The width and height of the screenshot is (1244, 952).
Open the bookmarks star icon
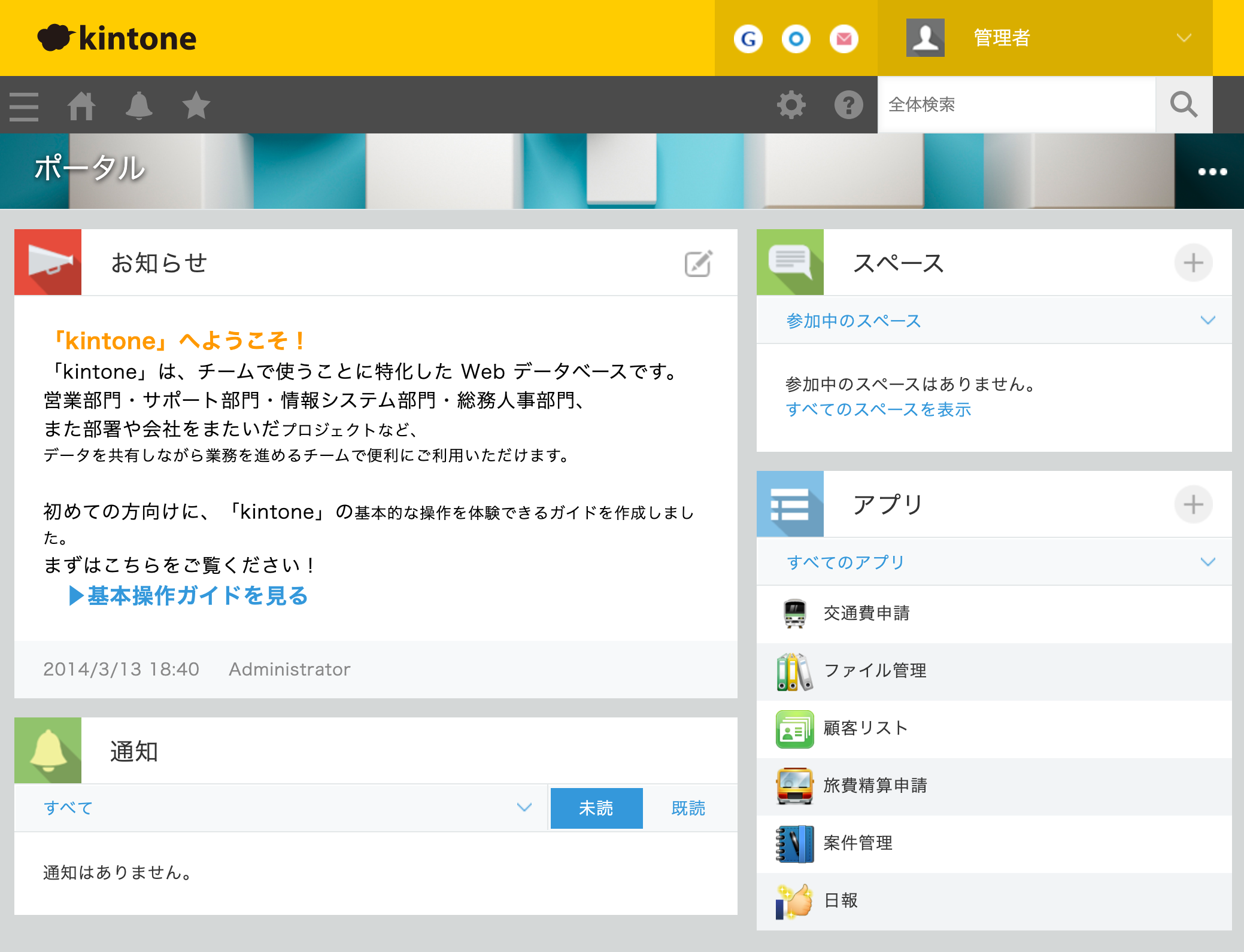pos(196,106)
